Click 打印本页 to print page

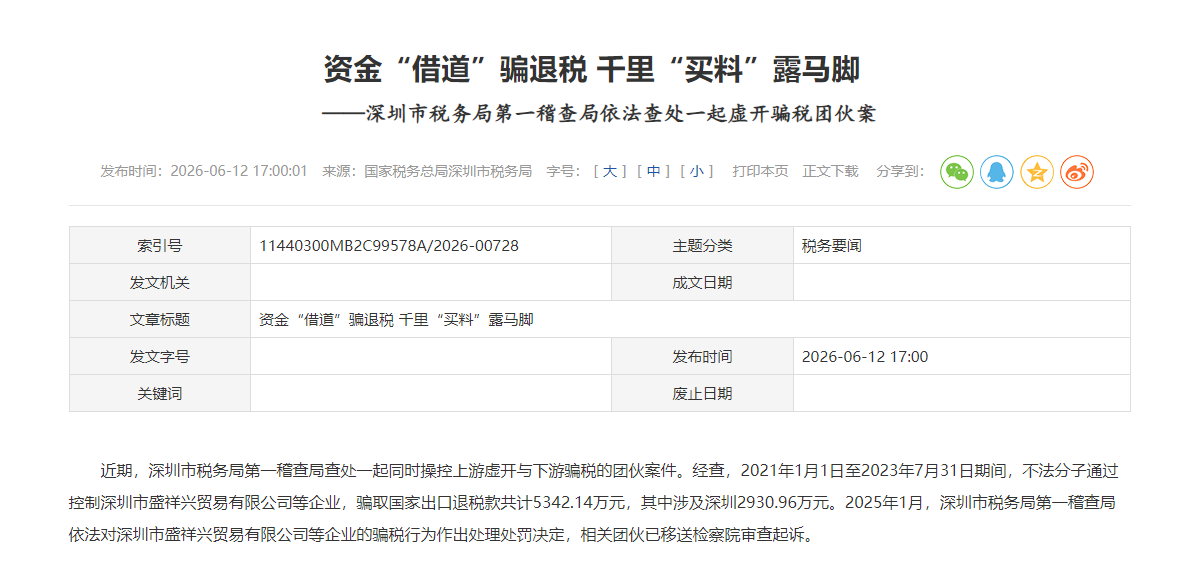760,171
